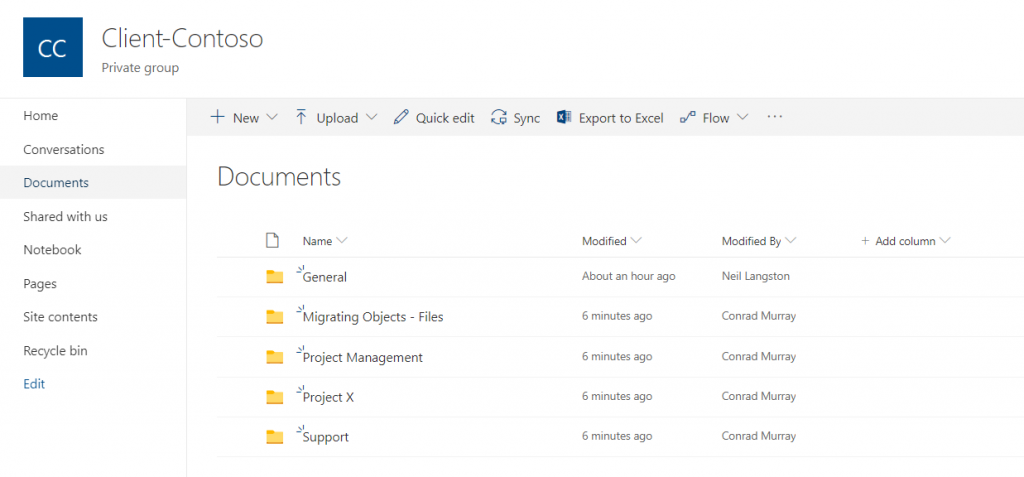This screenshot has width=1024, height=477.
Task: Click the Quick edit pencil icon
Action: (401, 118)
